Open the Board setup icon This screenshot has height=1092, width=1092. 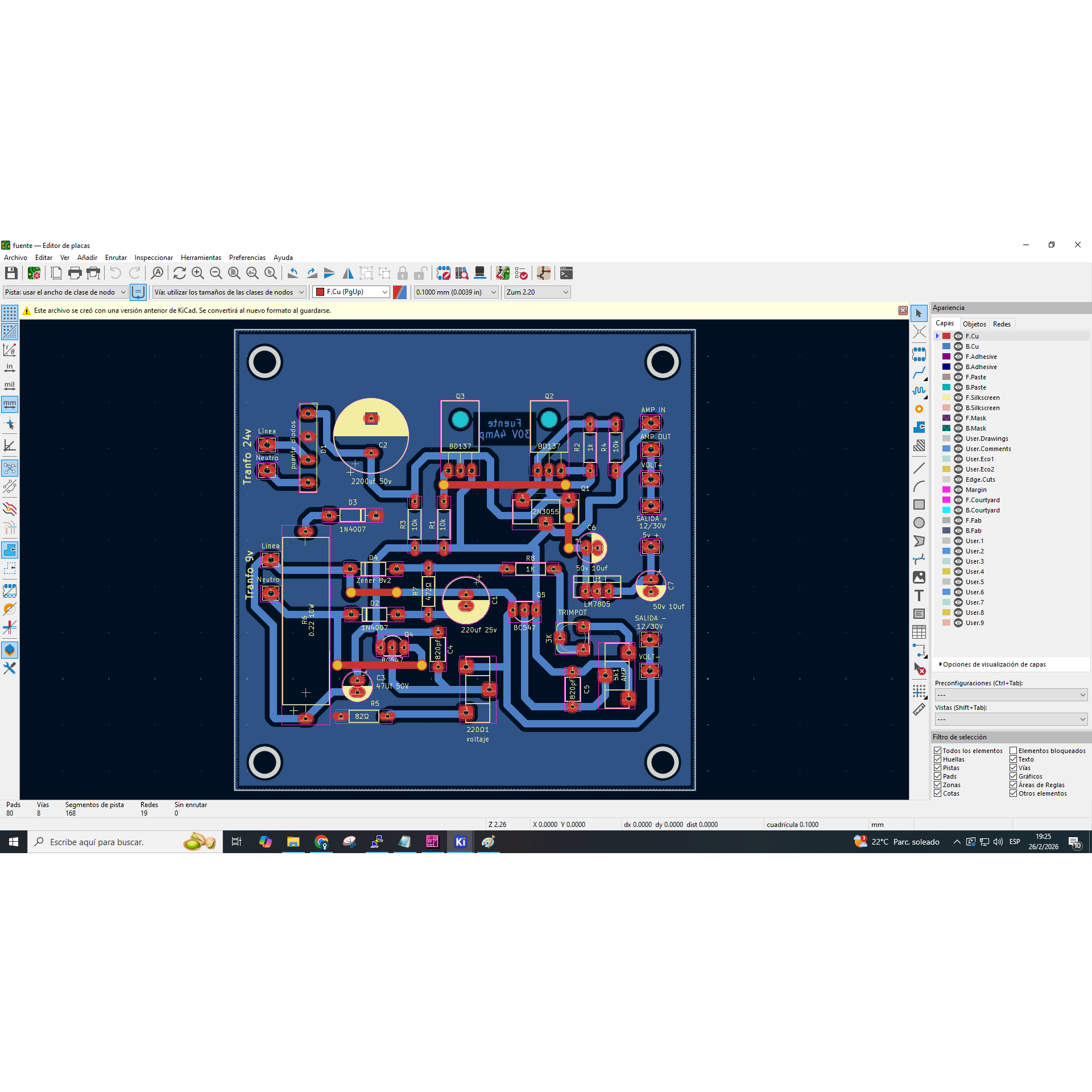pyautogui.click(x=34, y=274)
